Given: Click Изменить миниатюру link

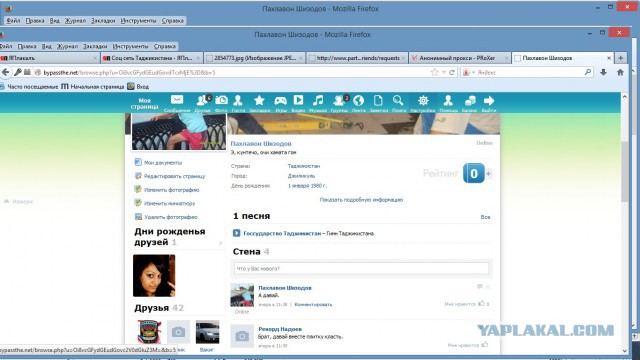Looking at the screenshot, I should click(x=169, y=203).
